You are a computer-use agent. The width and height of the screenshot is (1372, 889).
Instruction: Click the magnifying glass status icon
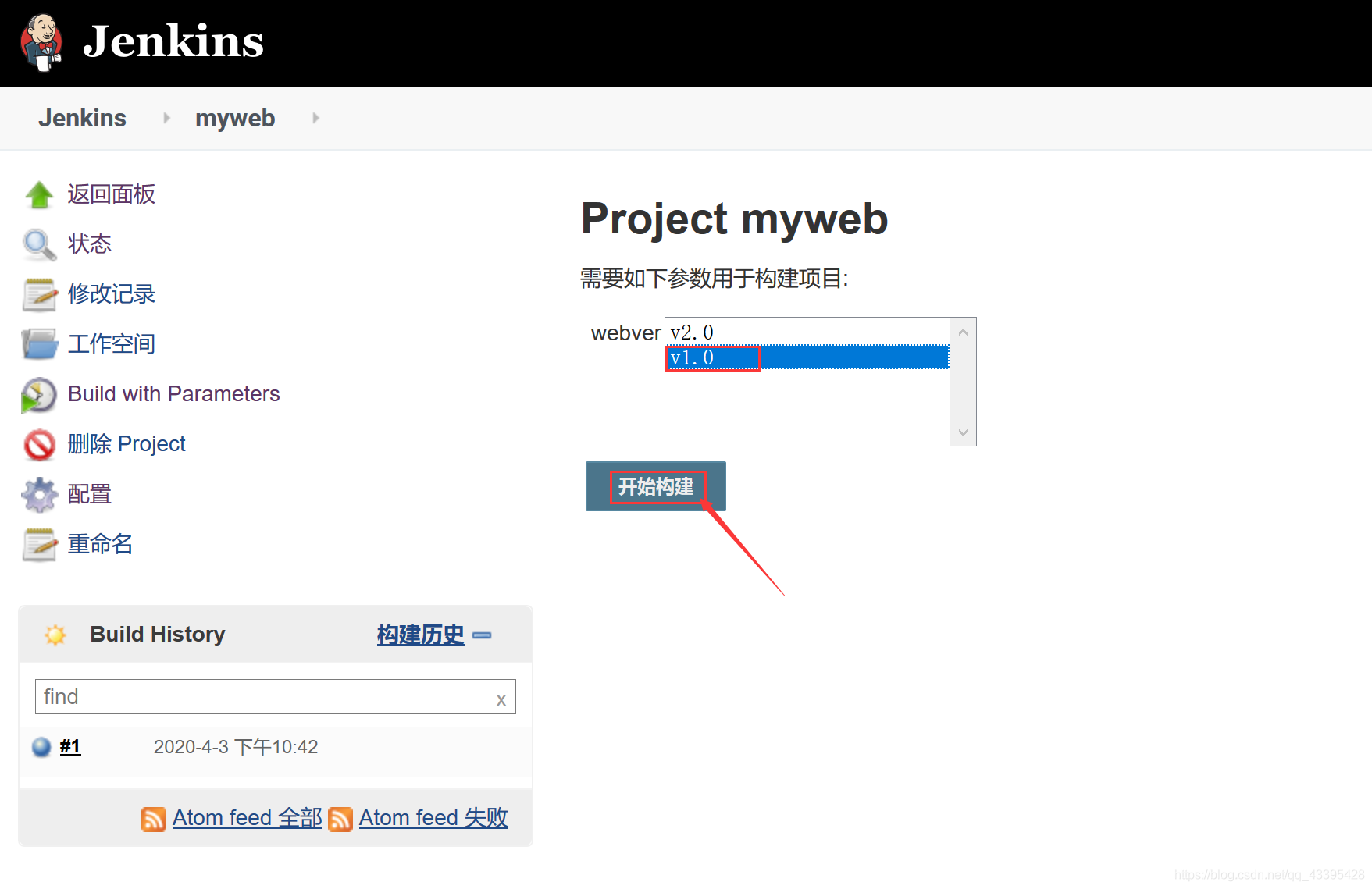tap(39, 244)
